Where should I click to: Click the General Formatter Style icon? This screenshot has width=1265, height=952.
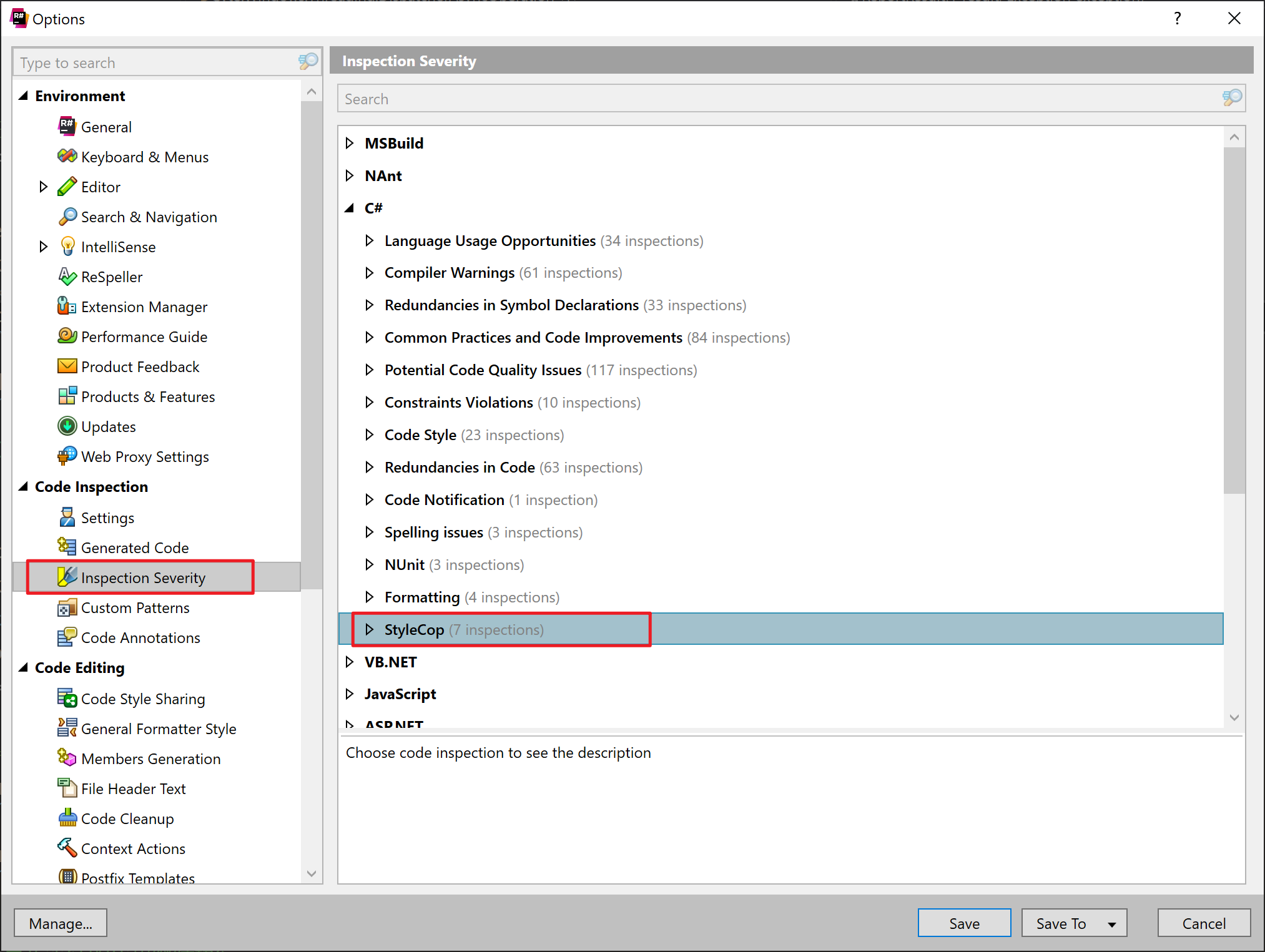tap(67, 728)
